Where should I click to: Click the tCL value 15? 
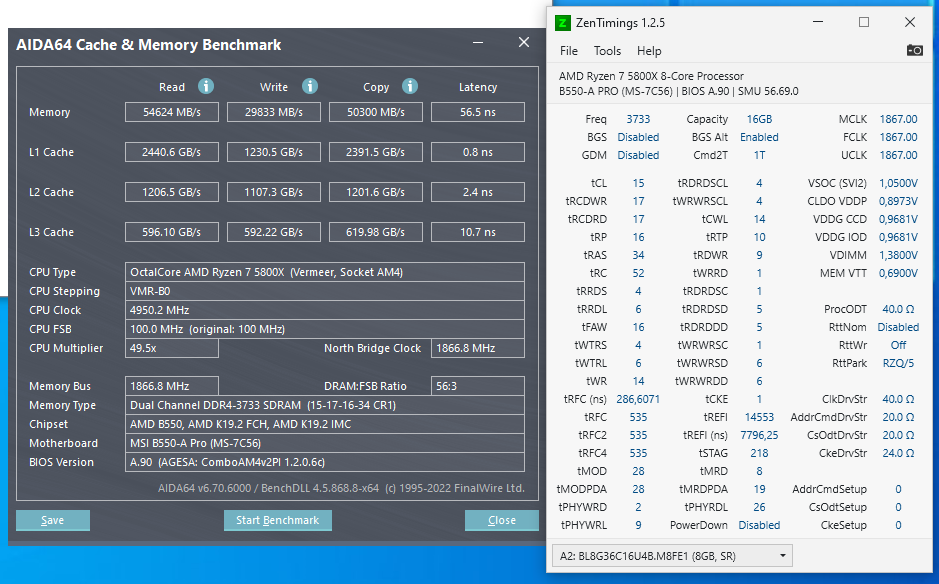click(638, 183)
